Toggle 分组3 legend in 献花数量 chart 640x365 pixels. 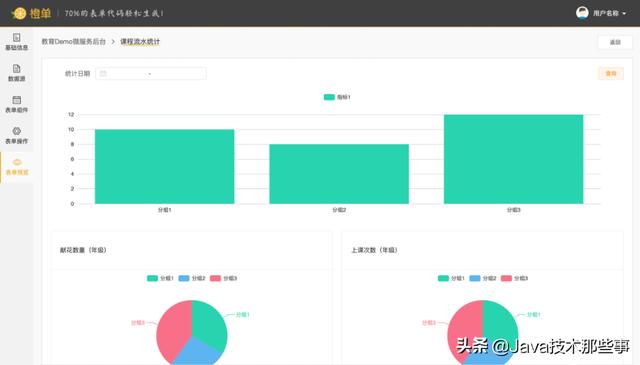pyautogui.click(x=223, y=278)
